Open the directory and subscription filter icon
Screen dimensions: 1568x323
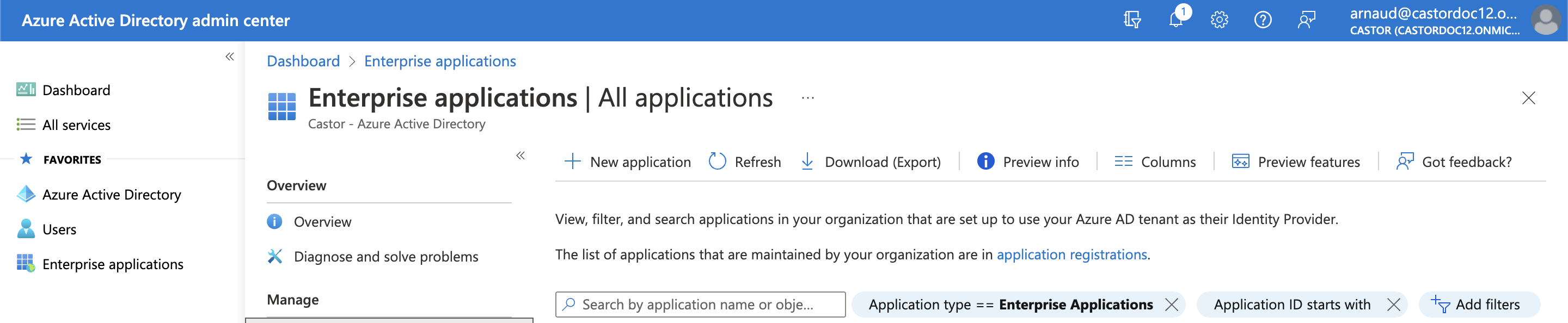pos(1131,20)
